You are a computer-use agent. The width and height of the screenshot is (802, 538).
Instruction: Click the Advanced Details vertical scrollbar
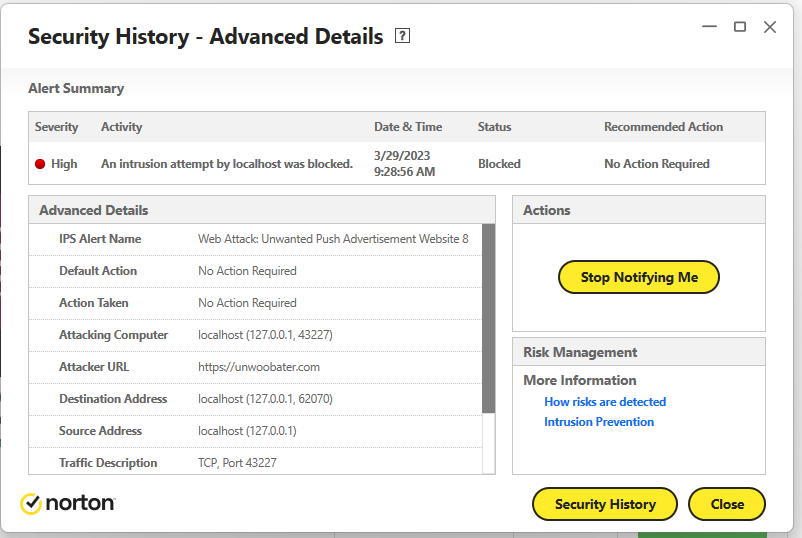click(x=489, y=320)
